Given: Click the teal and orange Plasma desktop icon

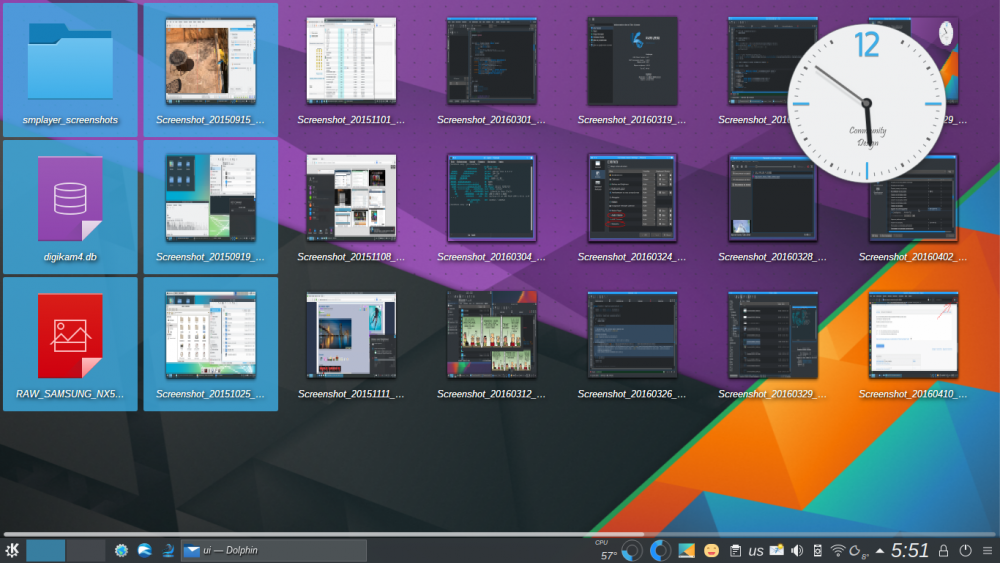Looking at the screenshot, I should click(686, 550).
